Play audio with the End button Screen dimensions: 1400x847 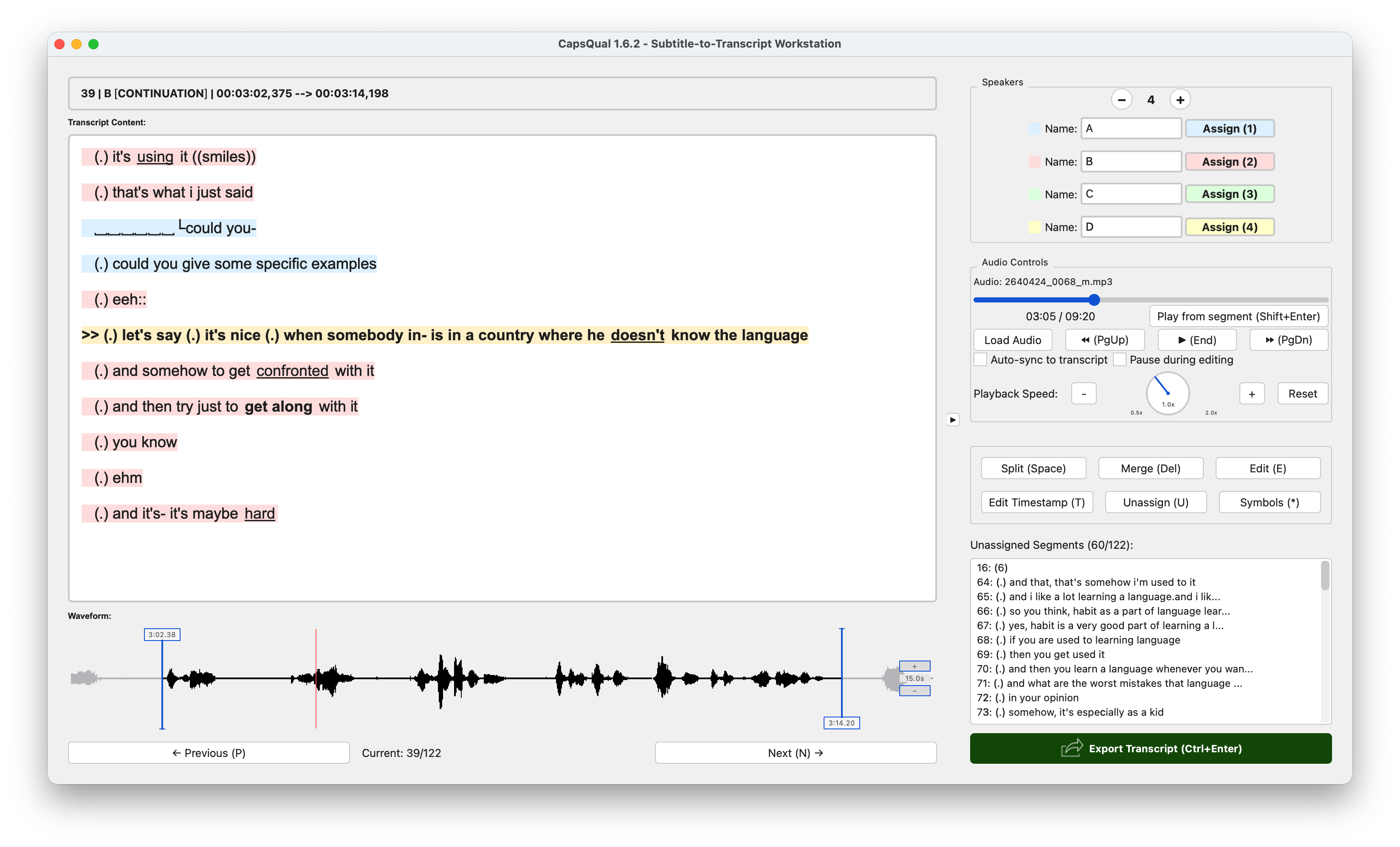coord(1197,340)
